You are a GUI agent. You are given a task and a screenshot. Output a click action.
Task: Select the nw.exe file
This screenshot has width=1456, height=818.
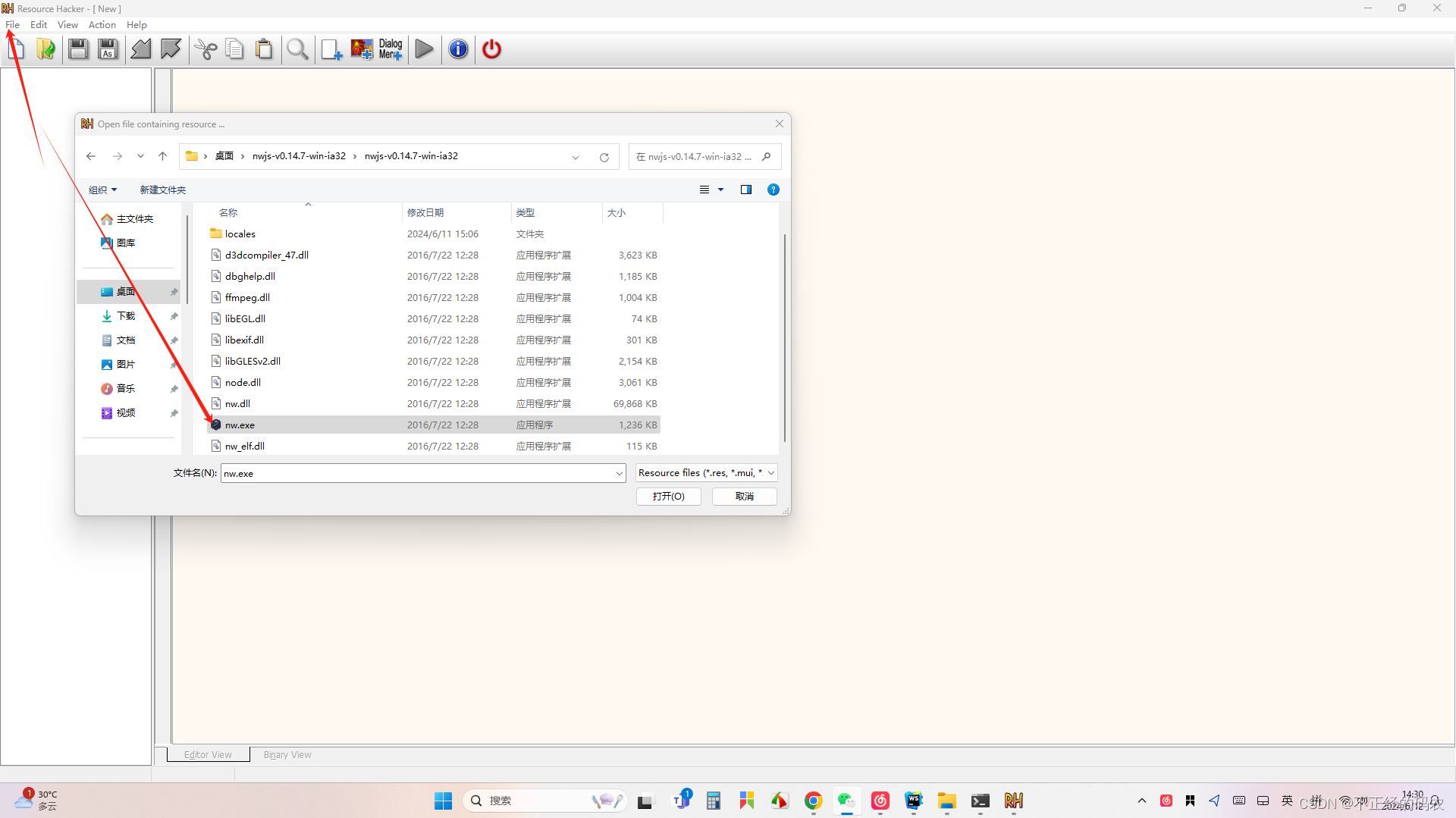(434, 425)
